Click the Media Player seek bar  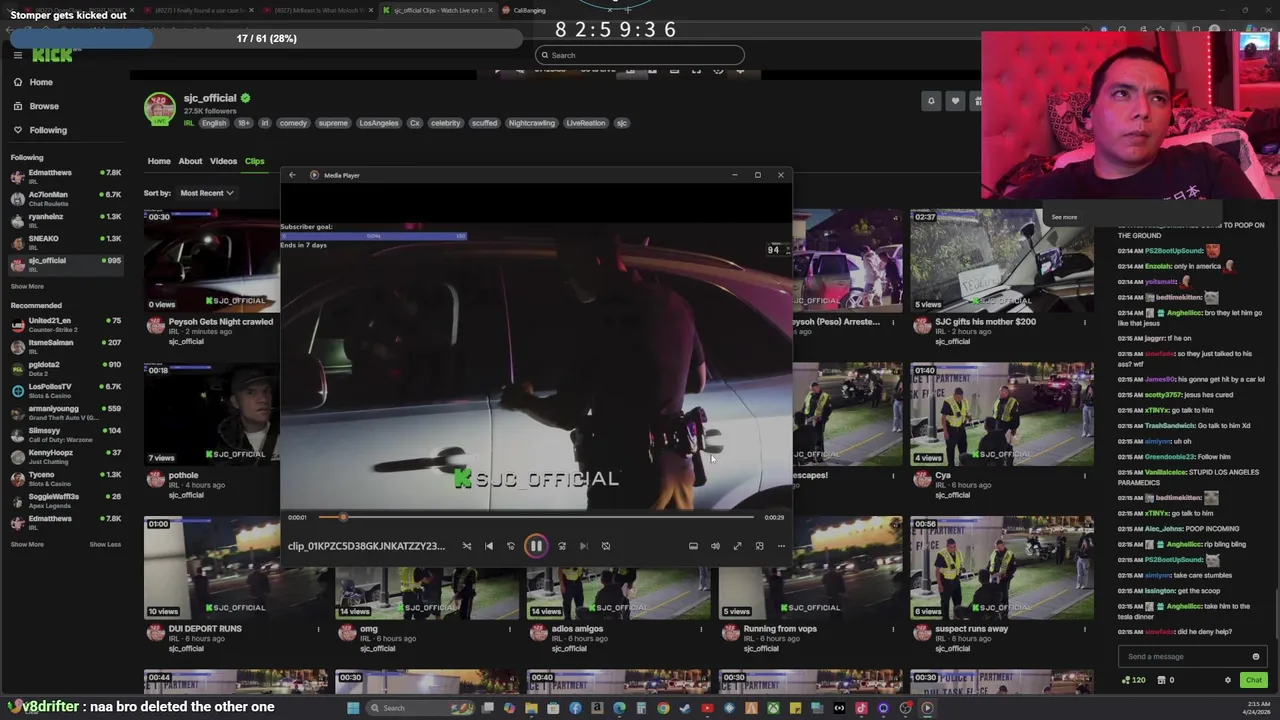536,517
